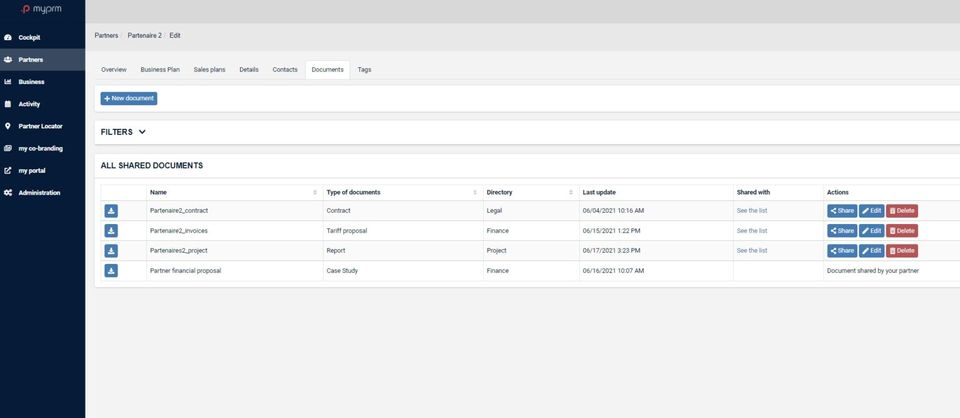Click the Partenaire 2 breadcrumb link
The image size is (960, 418).
(144, 35)
